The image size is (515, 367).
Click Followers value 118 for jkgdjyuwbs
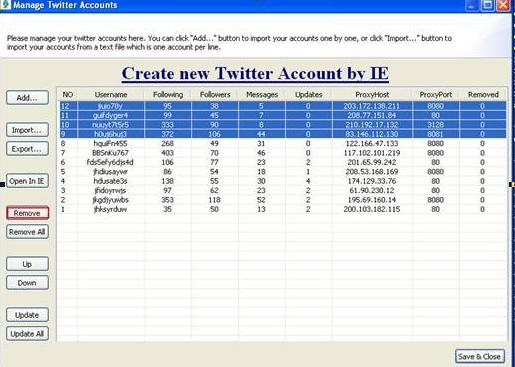click(214, 200)
